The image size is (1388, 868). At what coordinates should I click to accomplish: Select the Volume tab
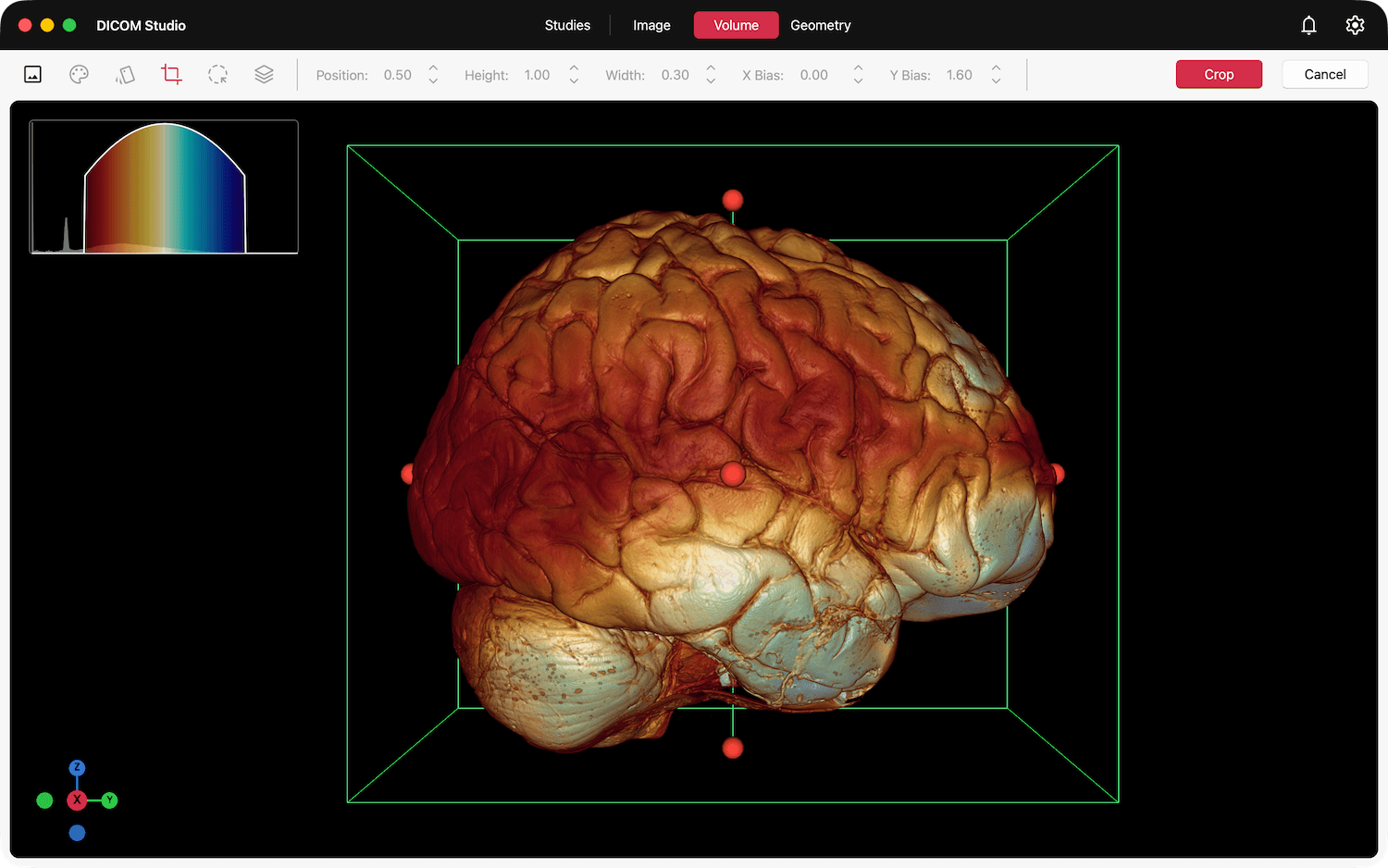click(x=737, y=25)
